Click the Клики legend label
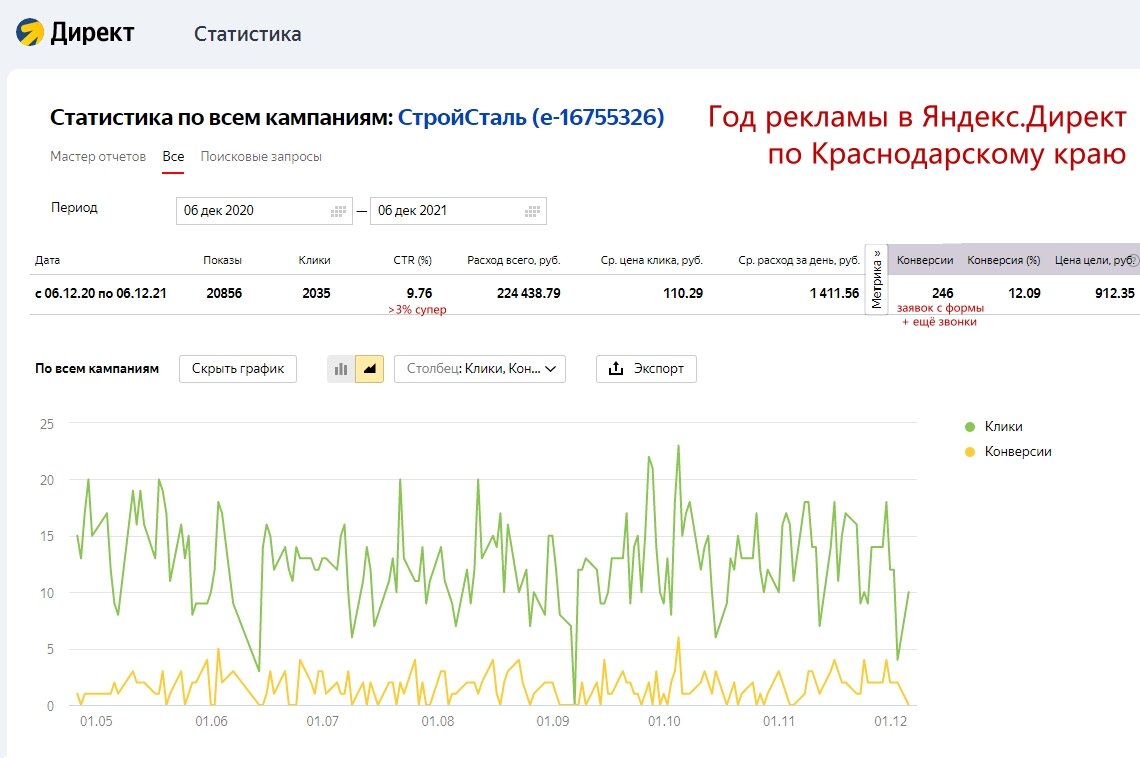This screenshot has height=758, width=1140. [1003, 427]
